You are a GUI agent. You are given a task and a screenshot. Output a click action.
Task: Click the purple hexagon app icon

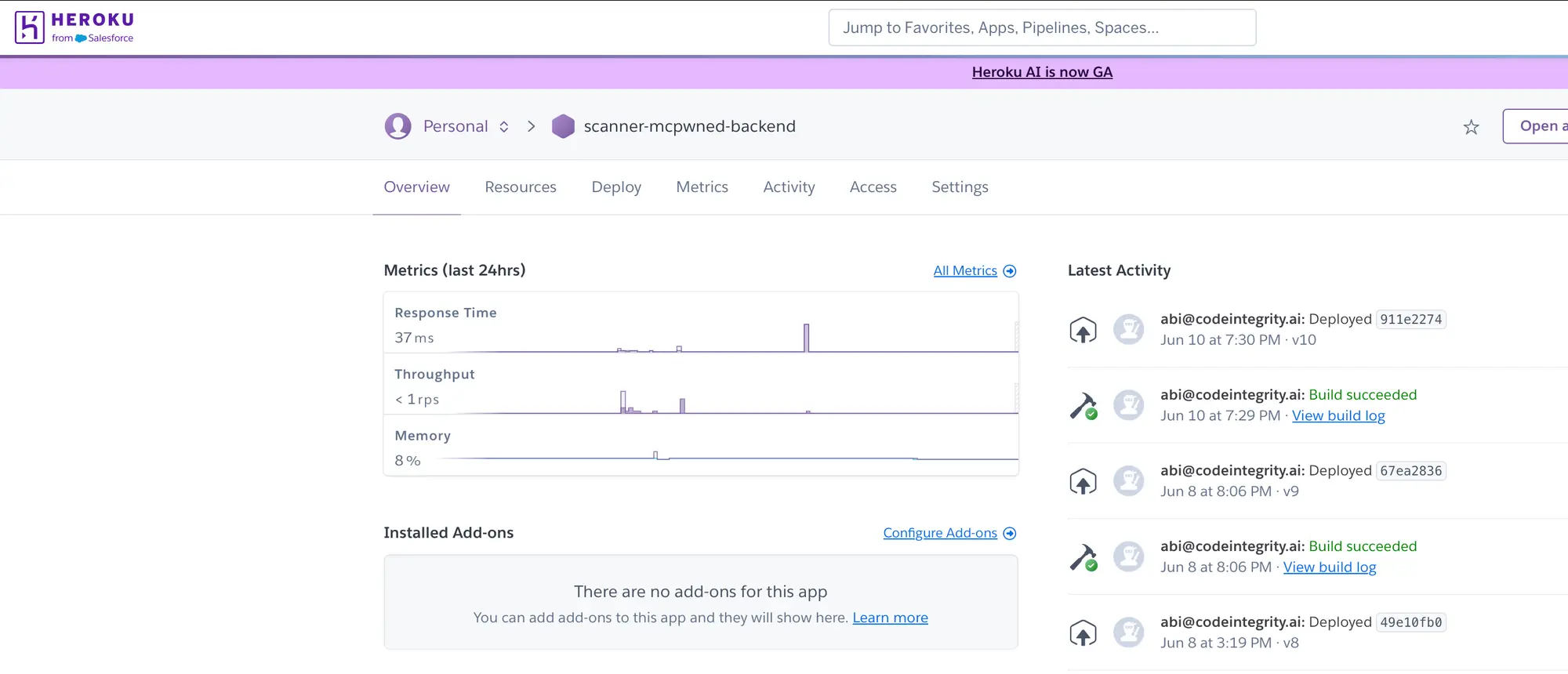point(563,126)
